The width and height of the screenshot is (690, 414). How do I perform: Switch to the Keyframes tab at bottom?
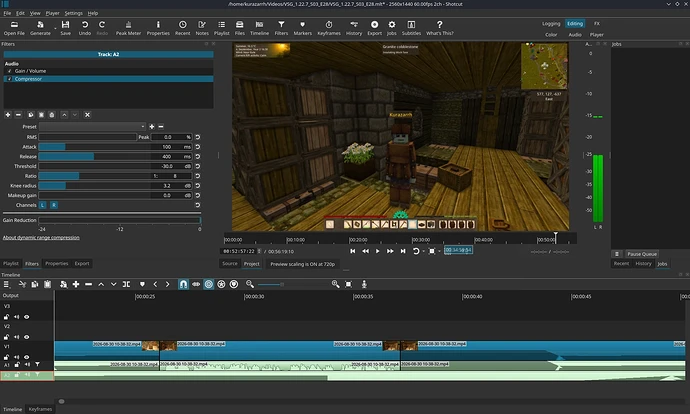point(40,409)
